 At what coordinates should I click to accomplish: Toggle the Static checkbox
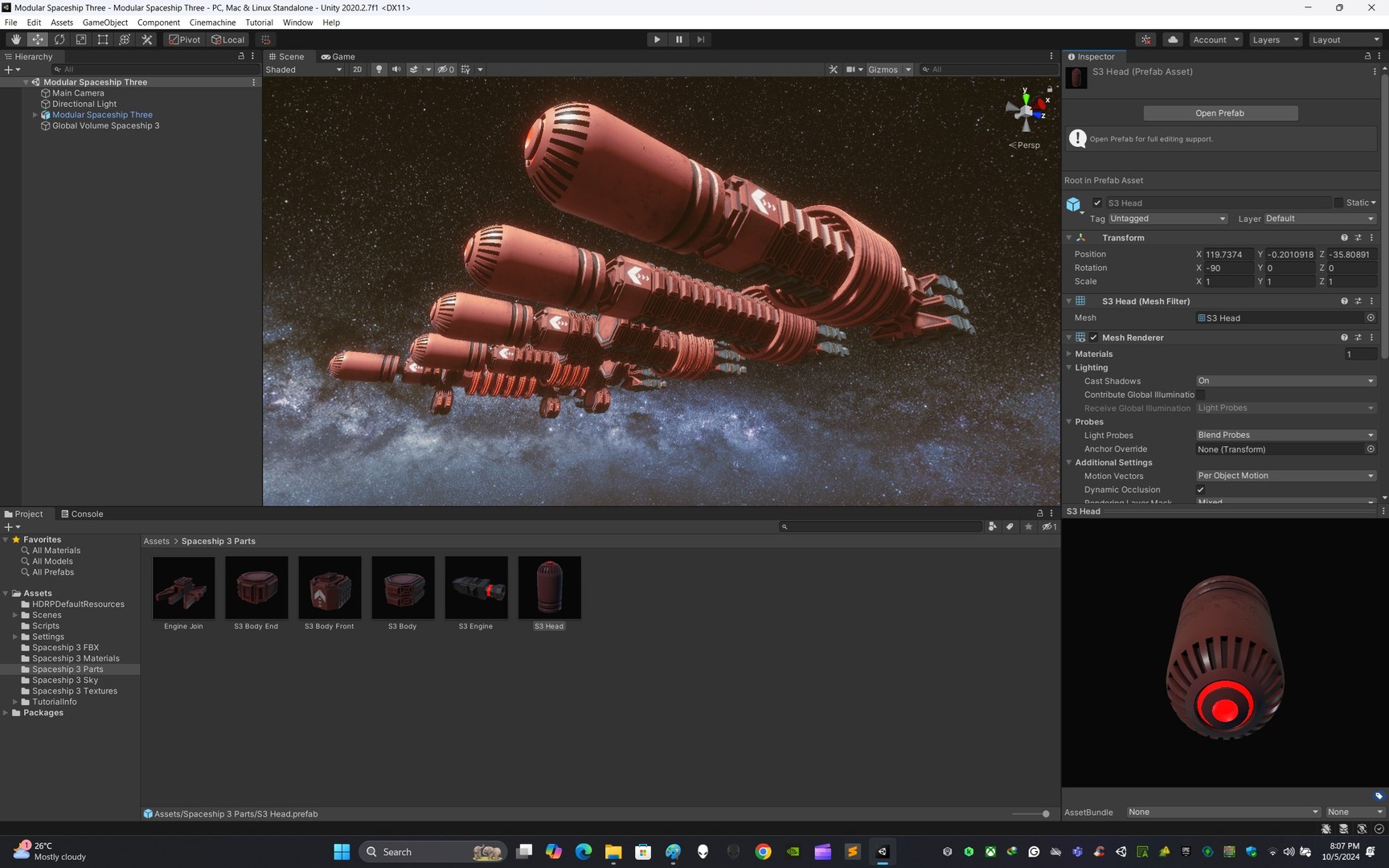click(x=1338, y=203)
